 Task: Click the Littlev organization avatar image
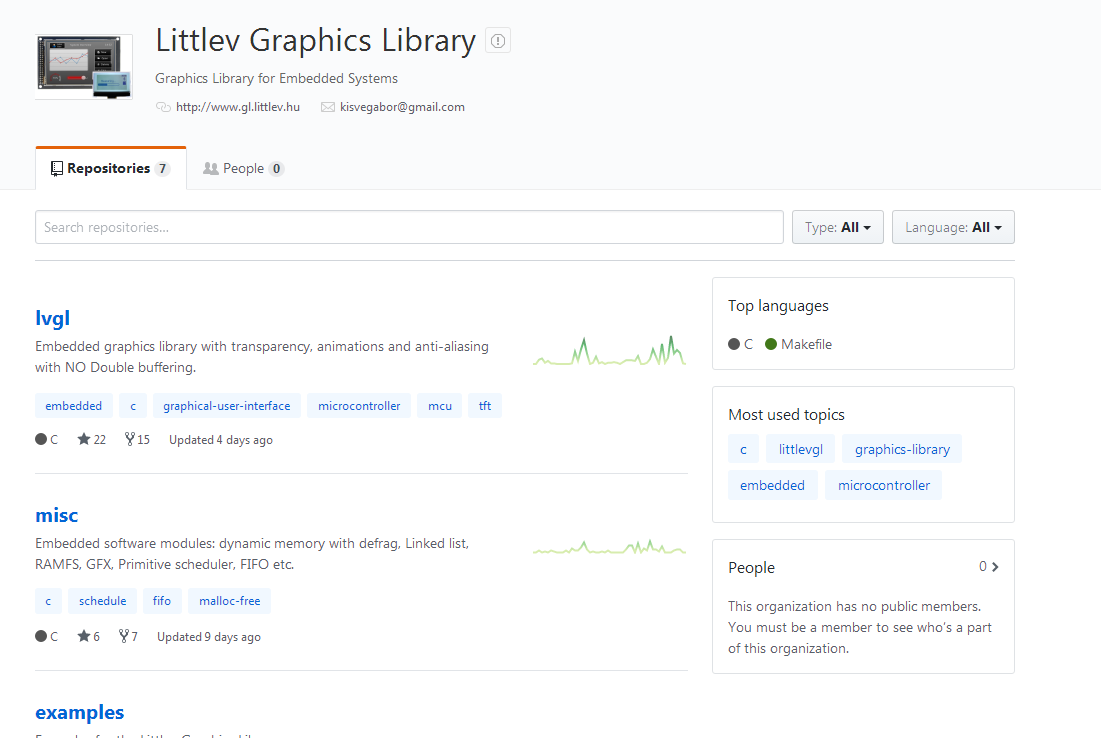pyautogui.click(x=84, y=67)
